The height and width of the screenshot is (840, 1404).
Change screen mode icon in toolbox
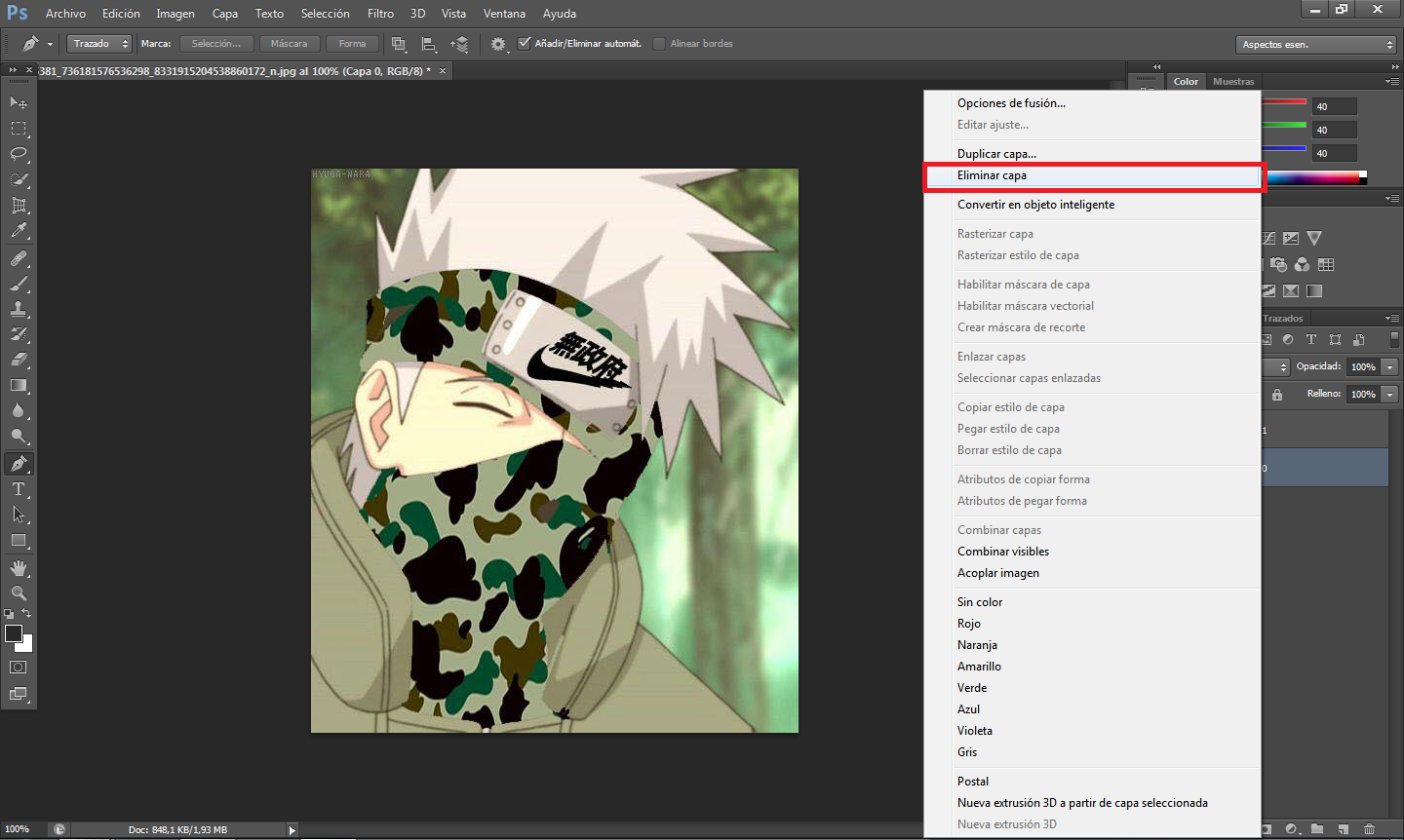(19, 694)
